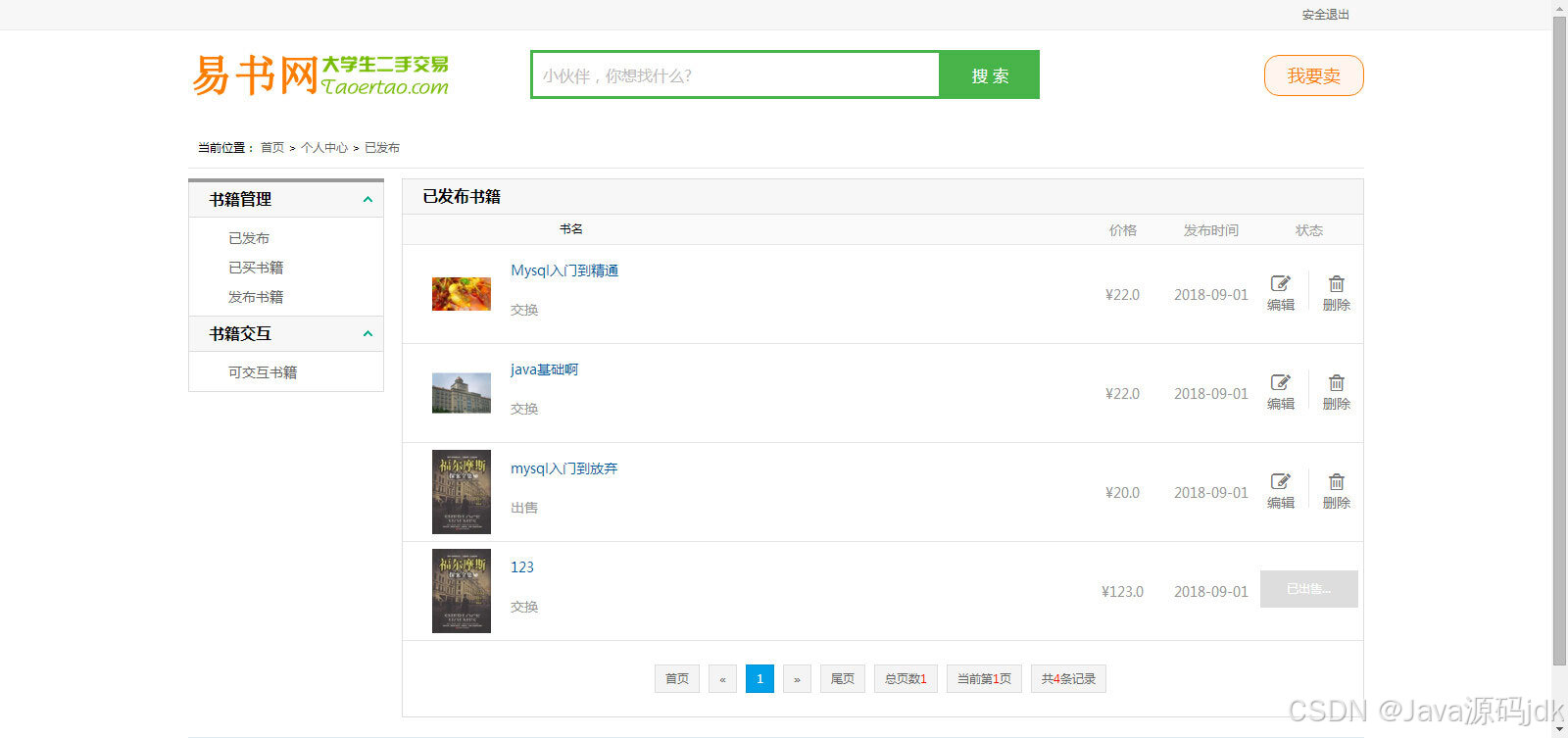The height and width of the screenshot is (738, 1568).
Task: Select page 1 in pagination
Action: [x=759, y=679]
